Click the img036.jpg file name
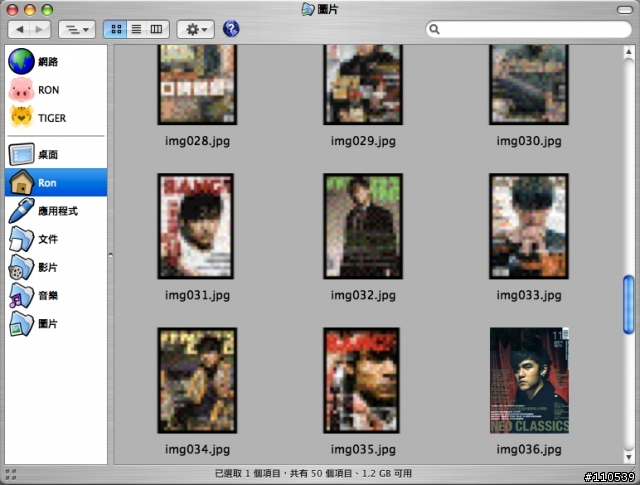This screenshot has width=640, height=485. (x=529, y=449)
